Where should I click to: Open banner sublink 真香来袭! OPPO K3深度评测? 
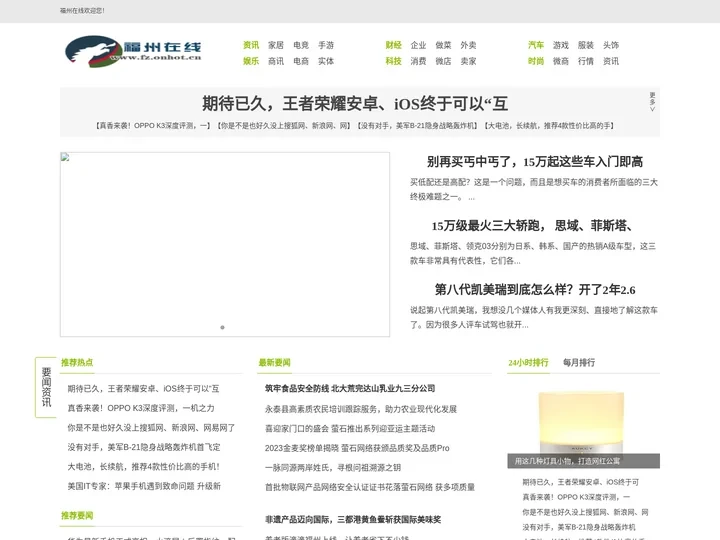152,125
